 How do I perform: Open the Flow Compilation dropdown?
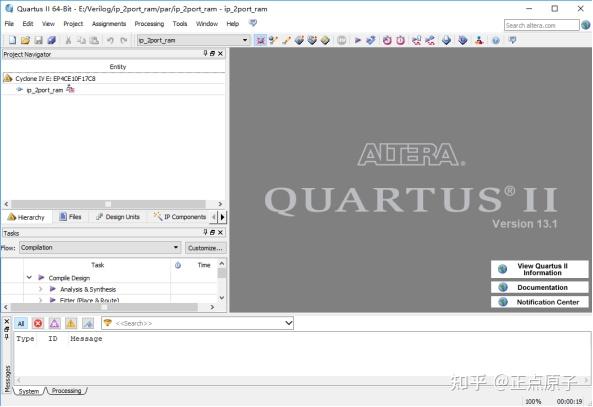click(x=100, y=248)
